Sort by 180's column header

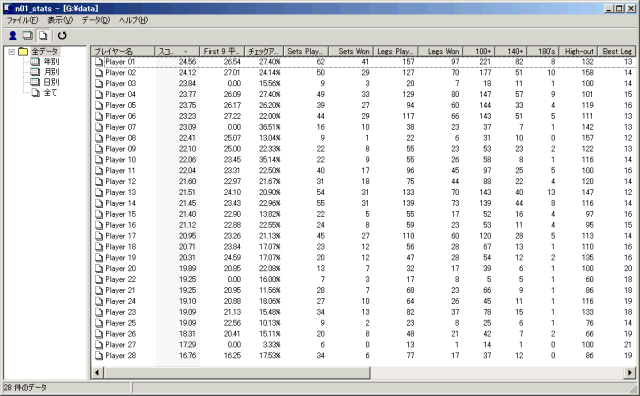pos(543,51)
